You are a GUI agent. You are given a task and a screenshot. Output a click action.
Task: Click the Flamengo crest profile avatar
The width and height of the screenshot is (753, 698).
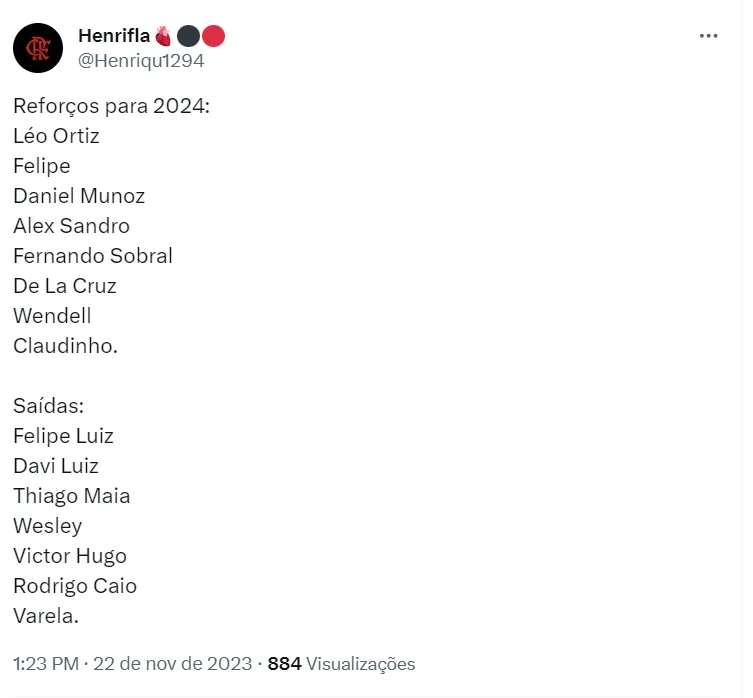click(38, 48)
